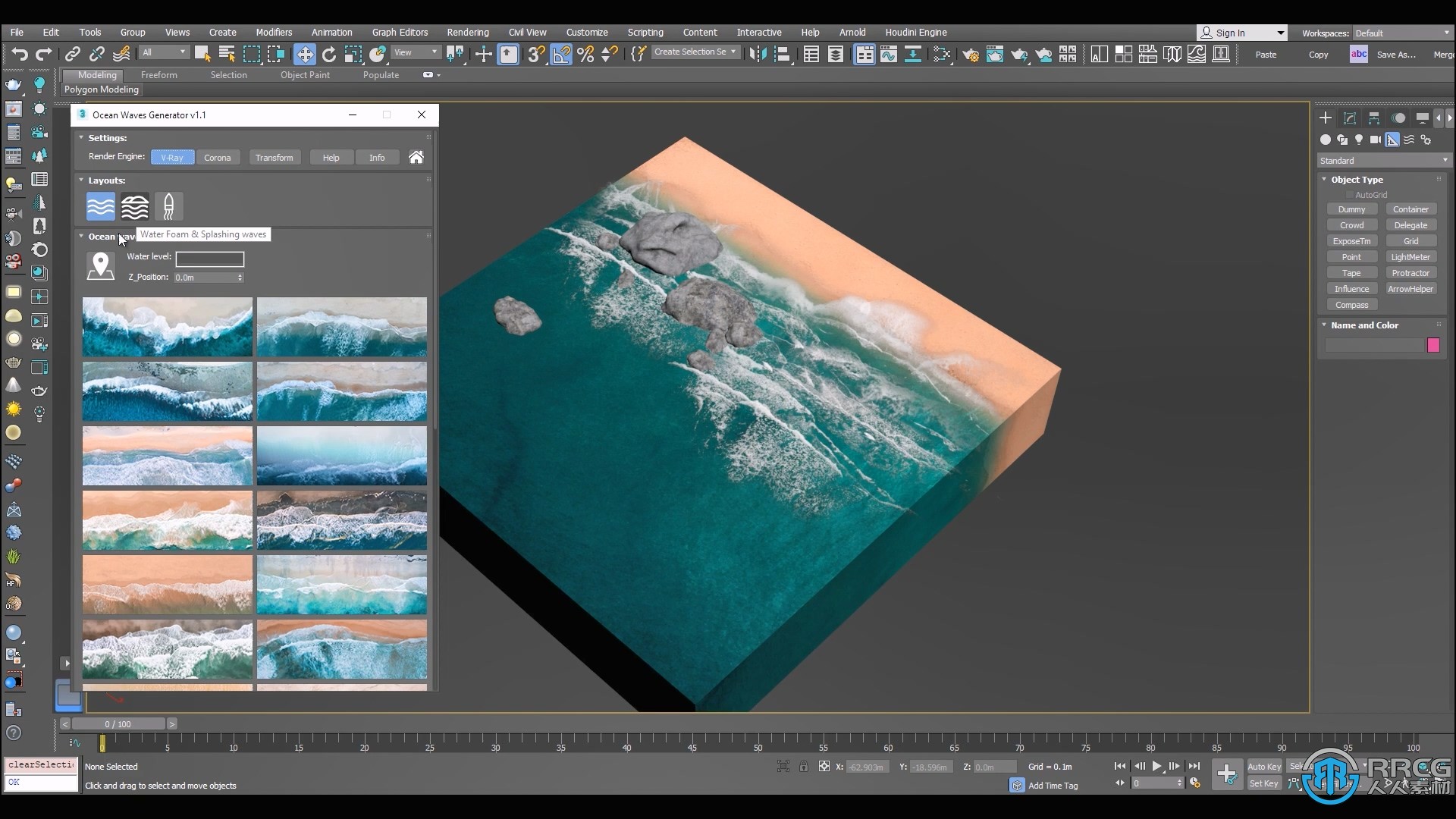Switch to the Object Paint ribbon tab

[x=305, y=74]
